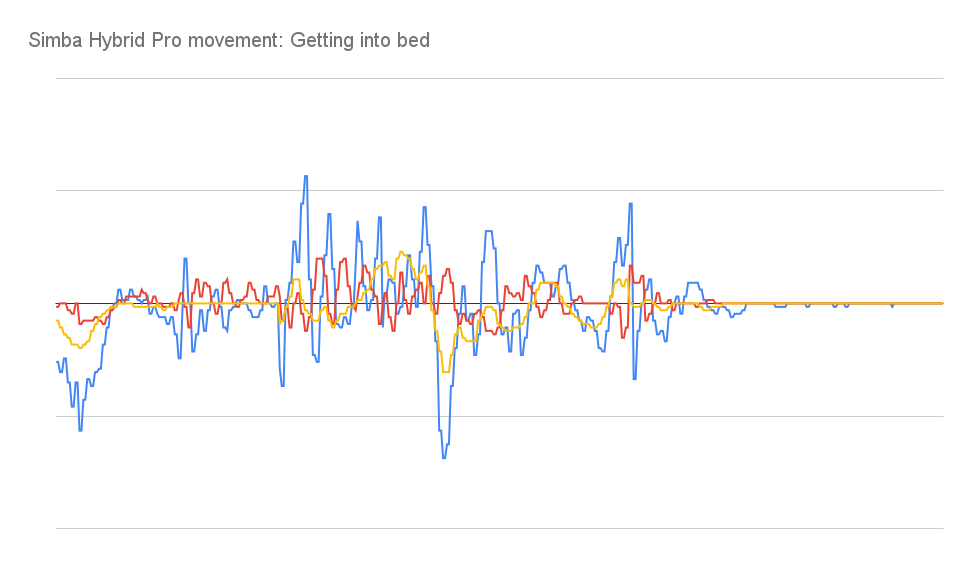Select the yellow line's first dip at left
The image size is (972, 564).
pos(79,347)
